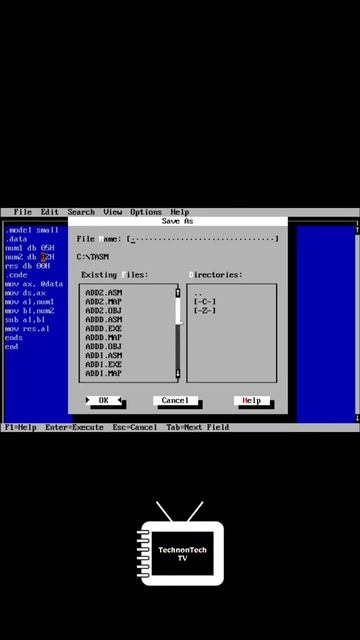Click the files list scroll down arrow

click(x=178, y=373)
